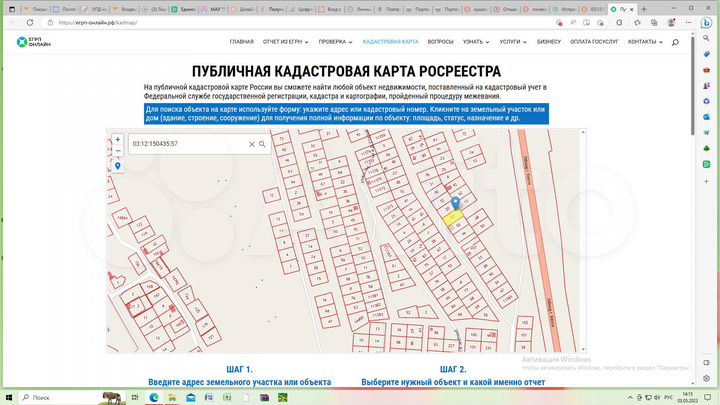Launch Microsoft Edge from the taskbar

153,397
